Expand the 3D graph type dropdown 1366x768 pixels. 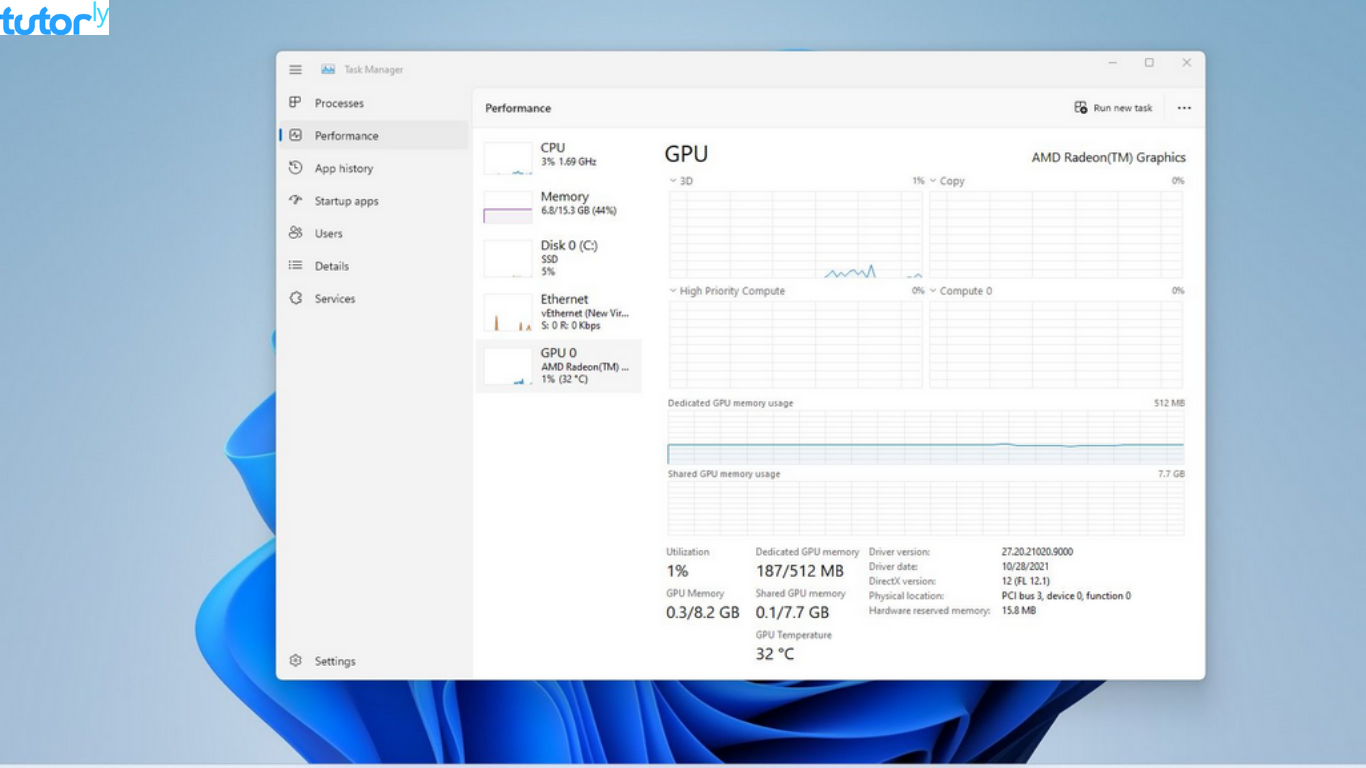675,180
